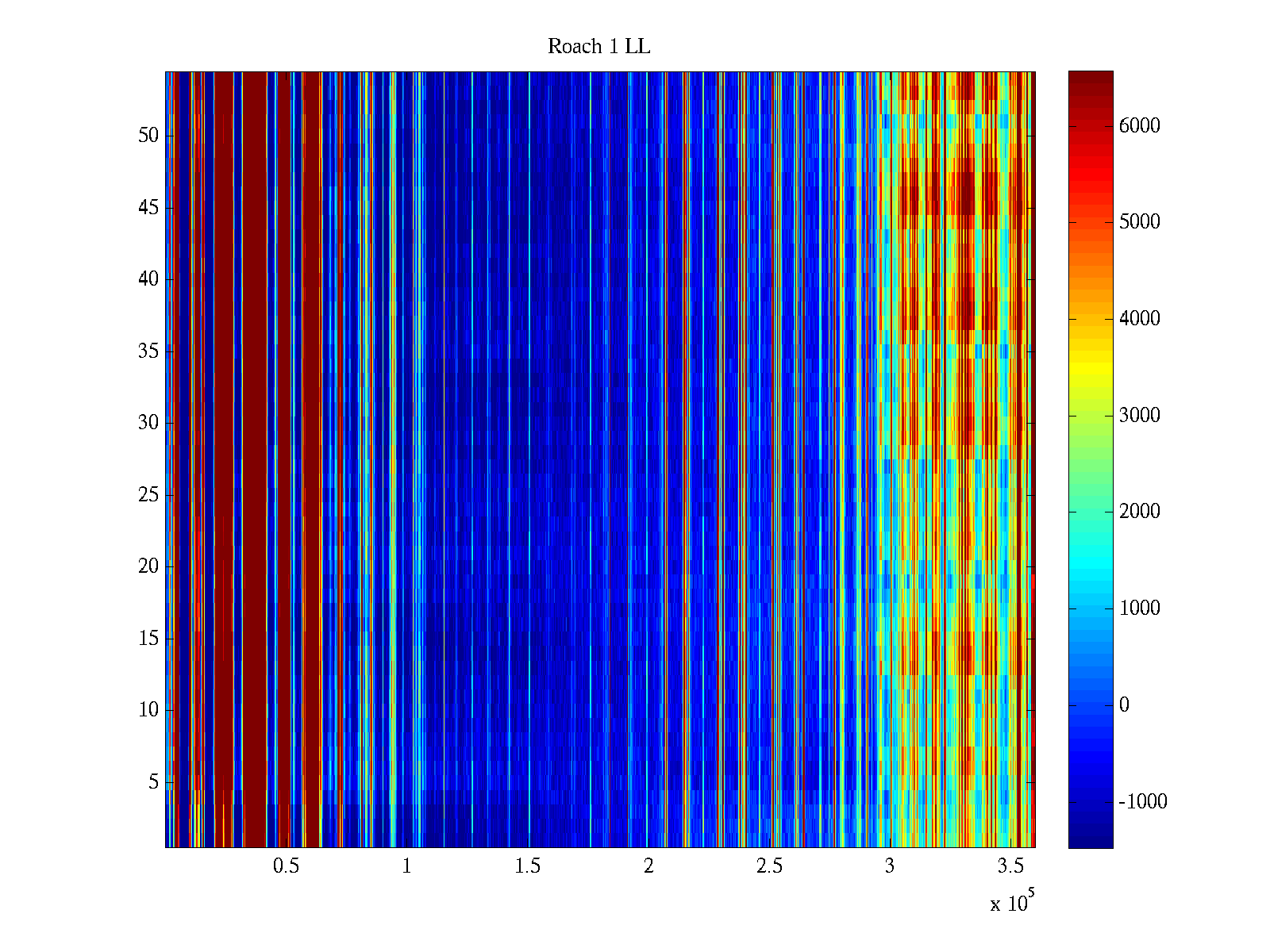Screen dimensions: 1270x952
Task: Select the x-axis tick label 2.5
Action: pos(769,866)
